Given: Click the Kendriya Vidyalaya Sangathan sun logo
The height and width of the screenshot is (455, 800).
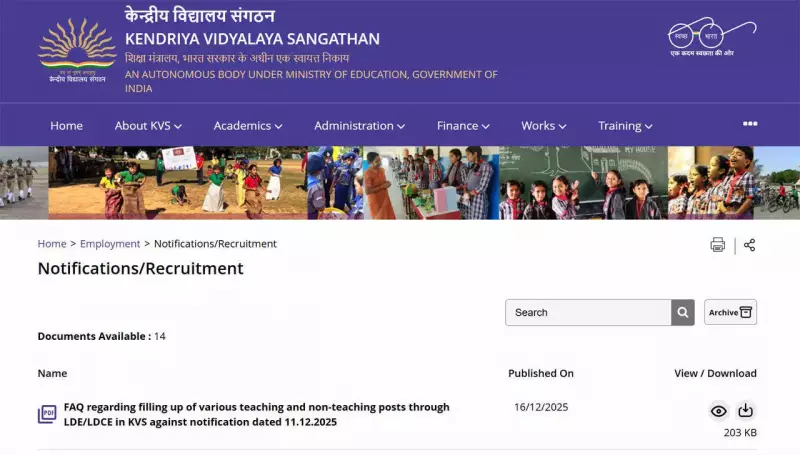Looking at the screenshot, I should pyautogui.click(x=77, y=50).
